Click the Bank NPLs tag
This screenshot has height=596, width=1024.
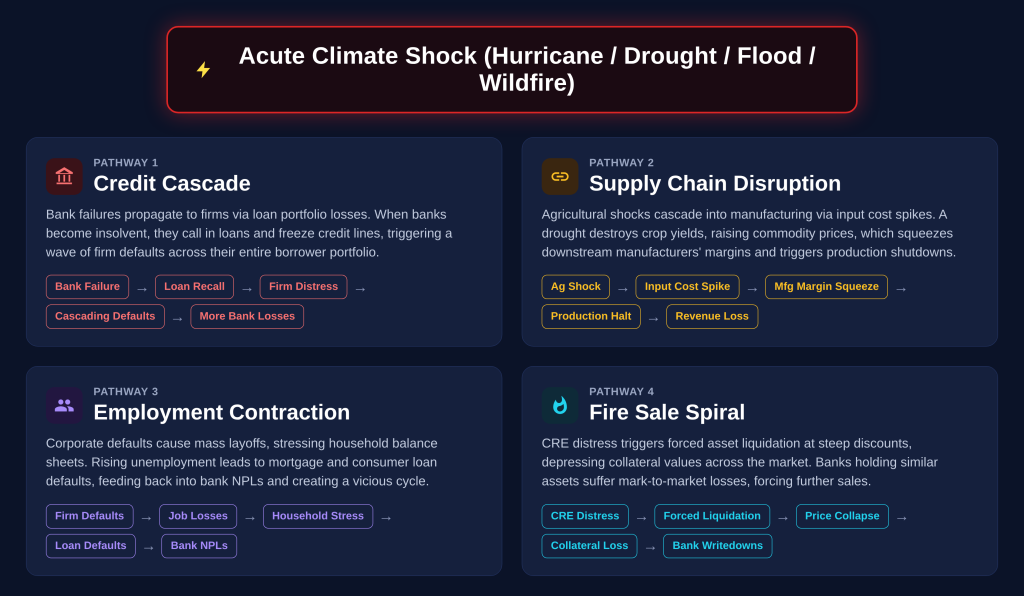click(x=199, y=546)
